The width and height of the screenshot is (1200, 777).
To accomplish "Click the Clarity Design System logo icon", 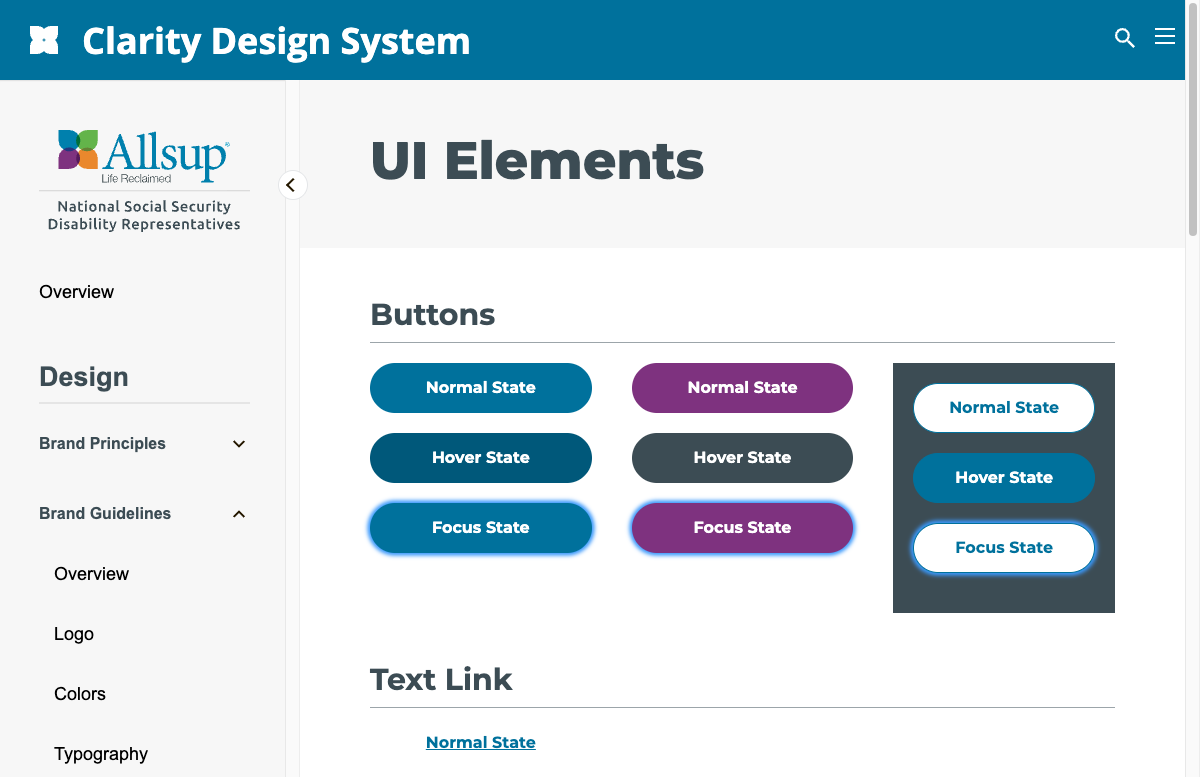I will [x=44, y=40].
